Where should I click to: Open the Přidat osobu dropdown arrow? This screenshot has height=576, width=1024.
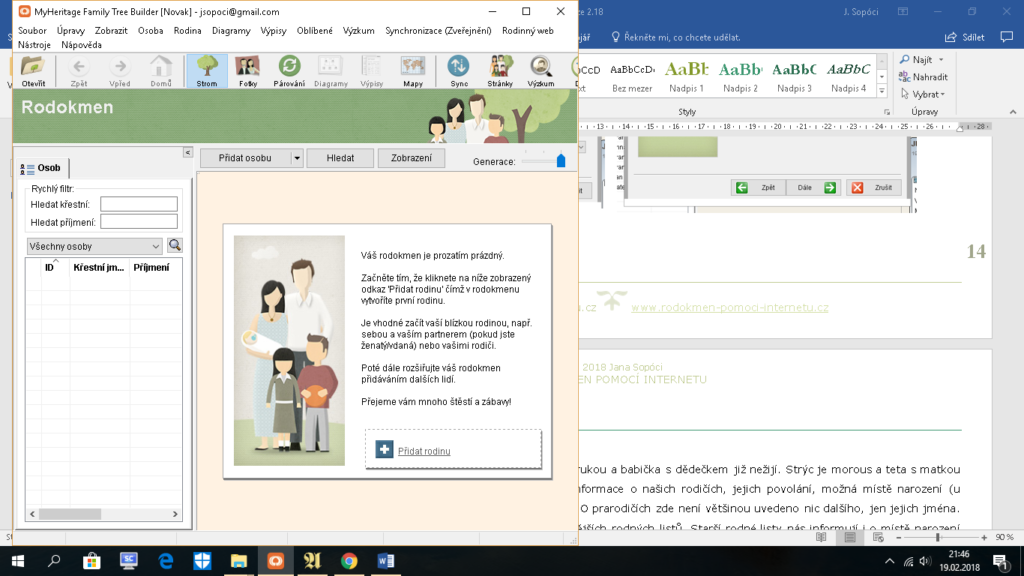point(296,158)
